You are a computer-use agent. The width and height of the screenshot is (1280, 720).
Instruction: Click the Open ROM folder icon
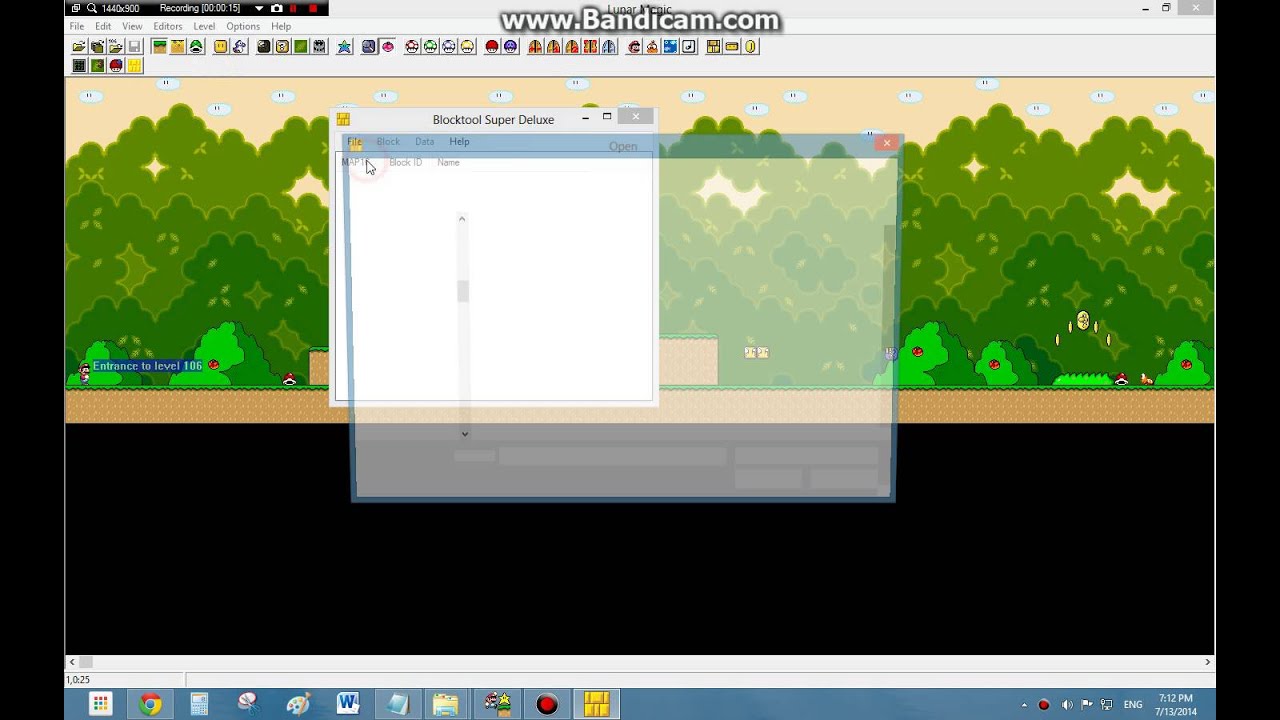tap(79, 46)
